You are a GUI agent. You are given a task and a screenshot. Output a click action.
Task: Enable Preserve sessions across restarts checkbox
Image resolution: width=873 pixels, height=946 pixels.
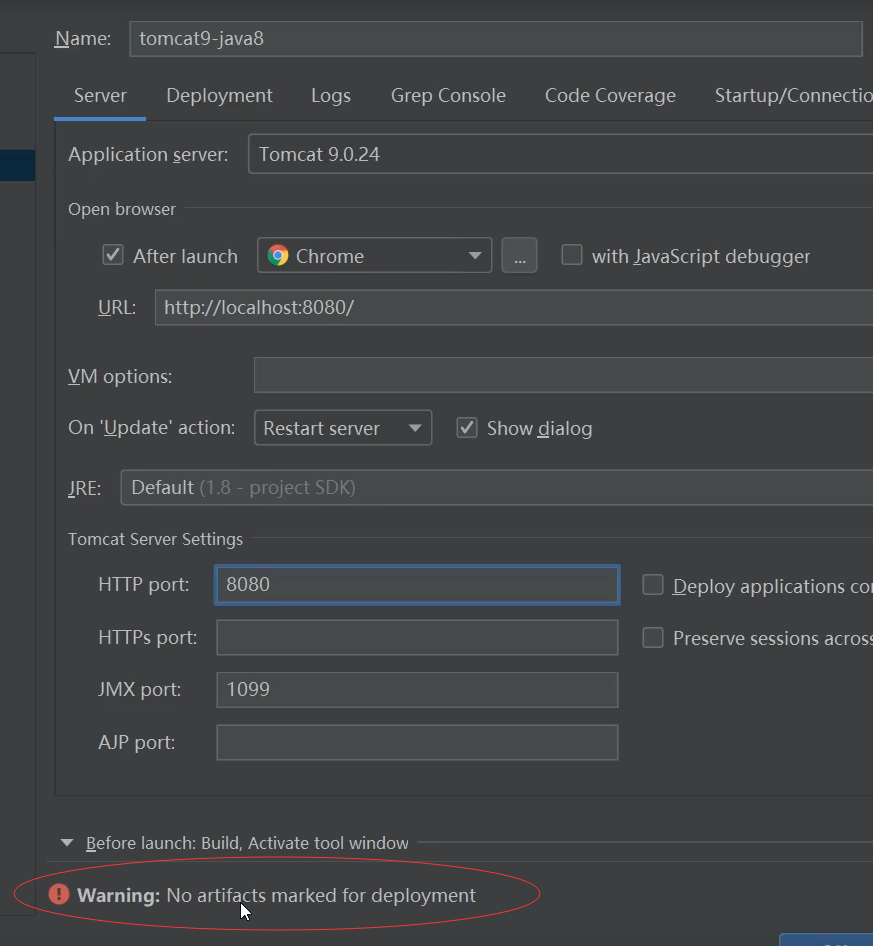[x=653, y=637]
